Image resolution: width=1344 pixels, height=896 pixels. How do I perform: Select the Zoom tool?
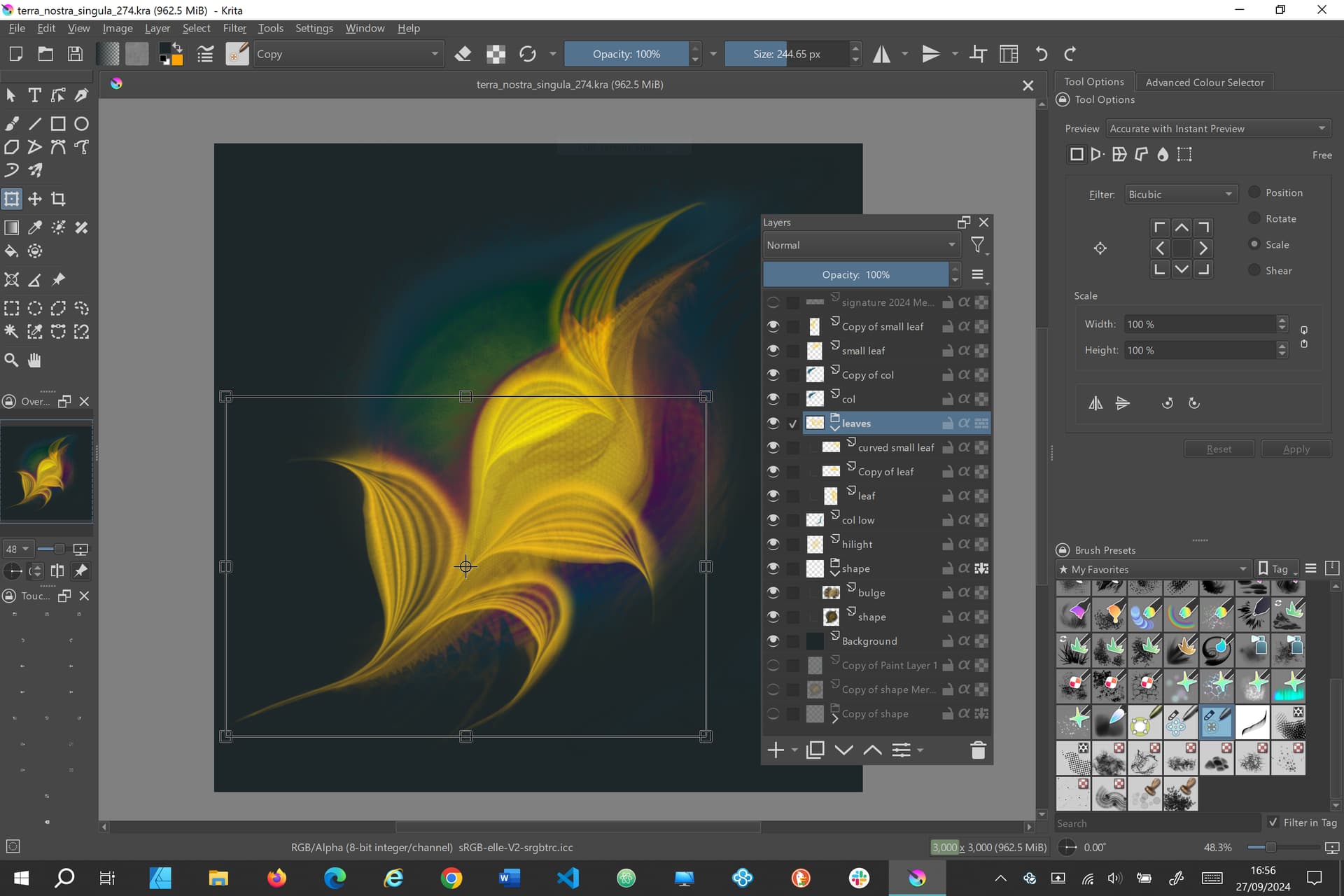point(12,360)
